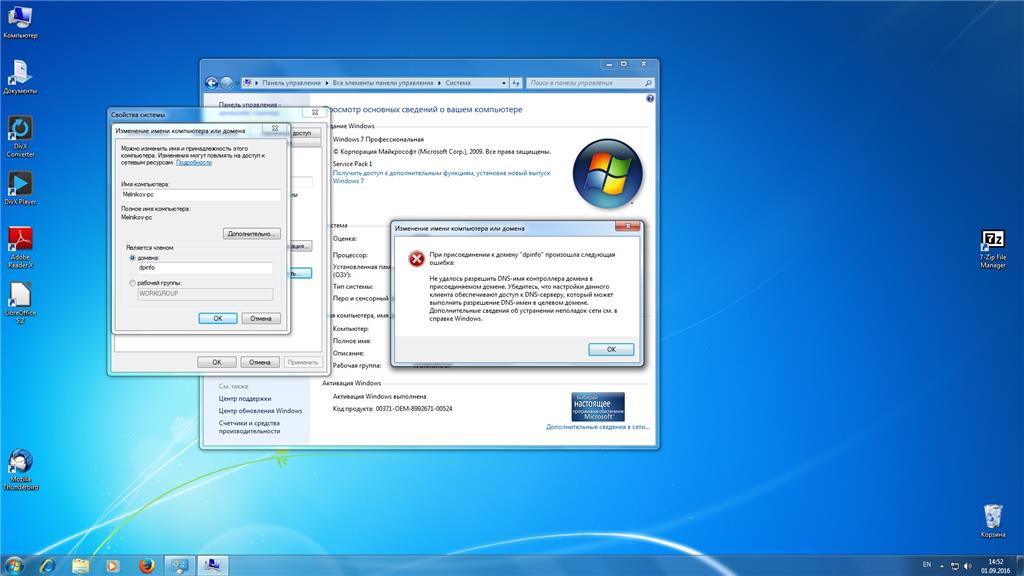
Task: Open the Центр поддержки link
Action: point(245,398)
